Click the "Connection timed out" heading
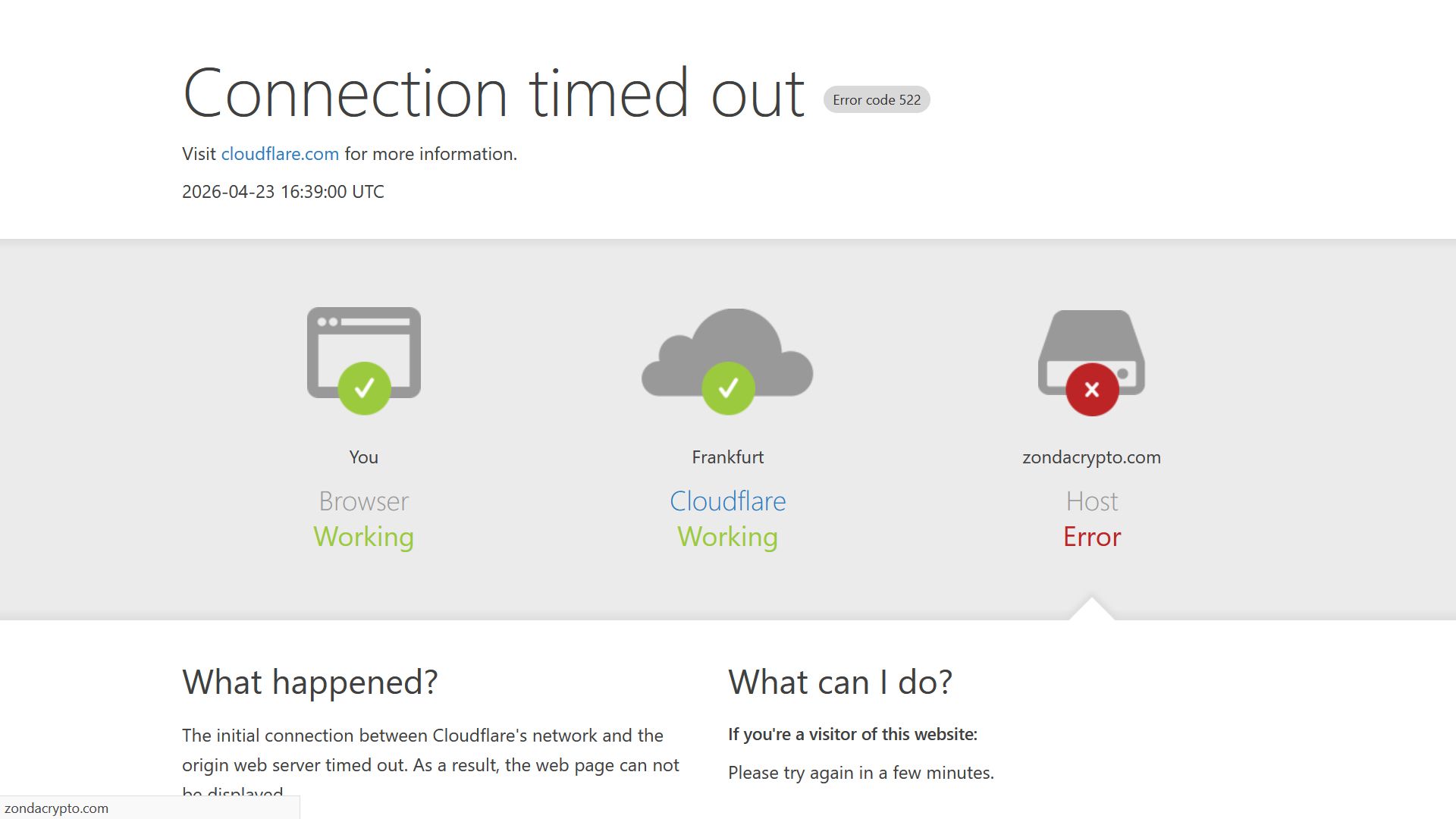 (x=493, y=93)
